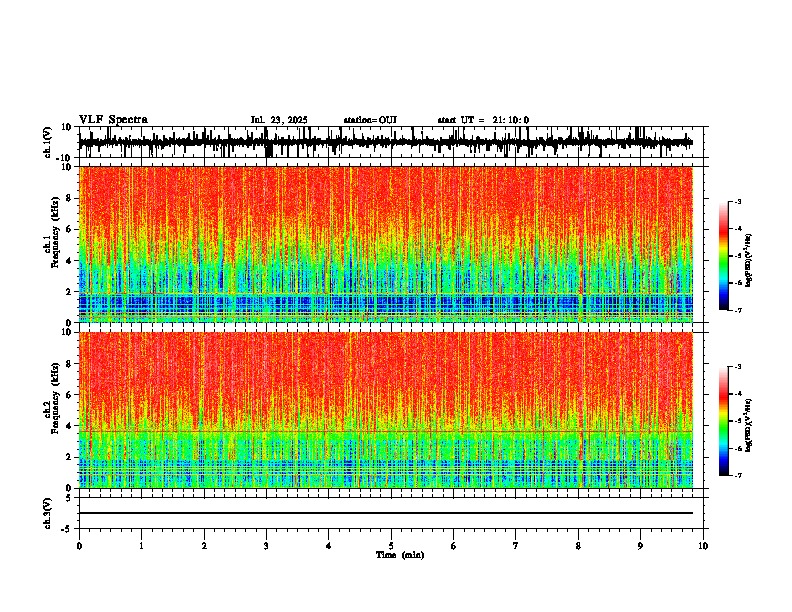Click the "2" kHz tick of ch.1 frequency axis
The width and height of the screenshot is (792, 612).
(69, 292)
